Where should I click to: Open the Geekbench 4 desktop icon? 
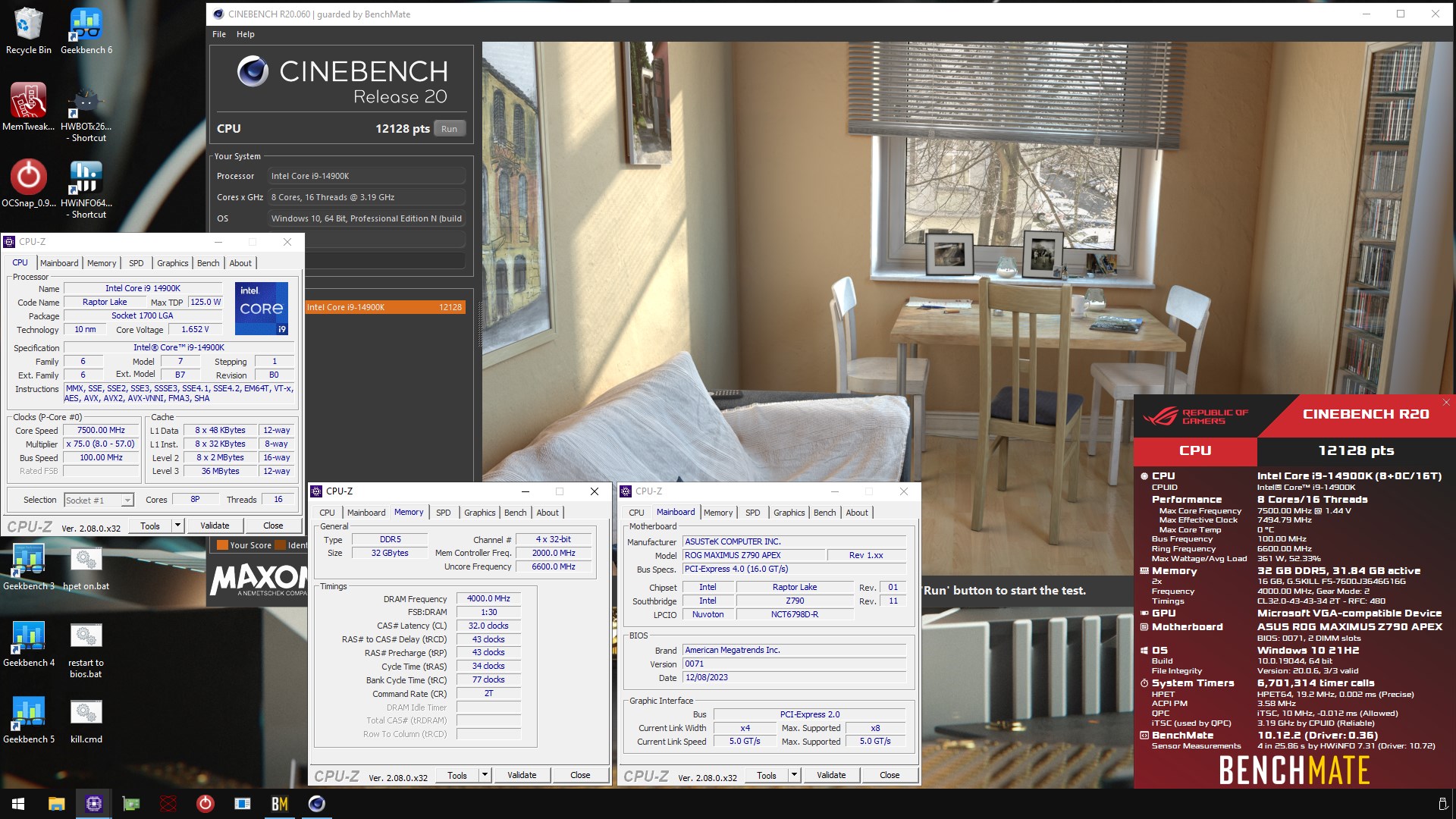[28, 644]
